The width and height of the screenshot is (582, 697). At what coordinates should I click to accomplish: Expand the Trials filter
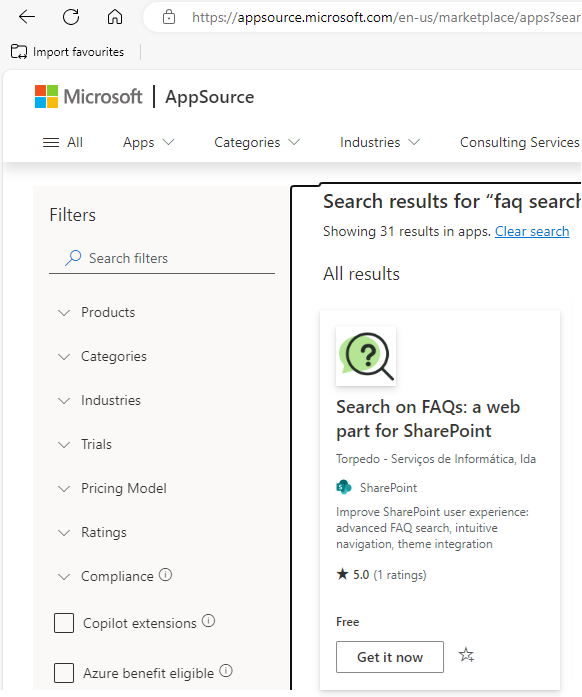(x=85, y=445)
